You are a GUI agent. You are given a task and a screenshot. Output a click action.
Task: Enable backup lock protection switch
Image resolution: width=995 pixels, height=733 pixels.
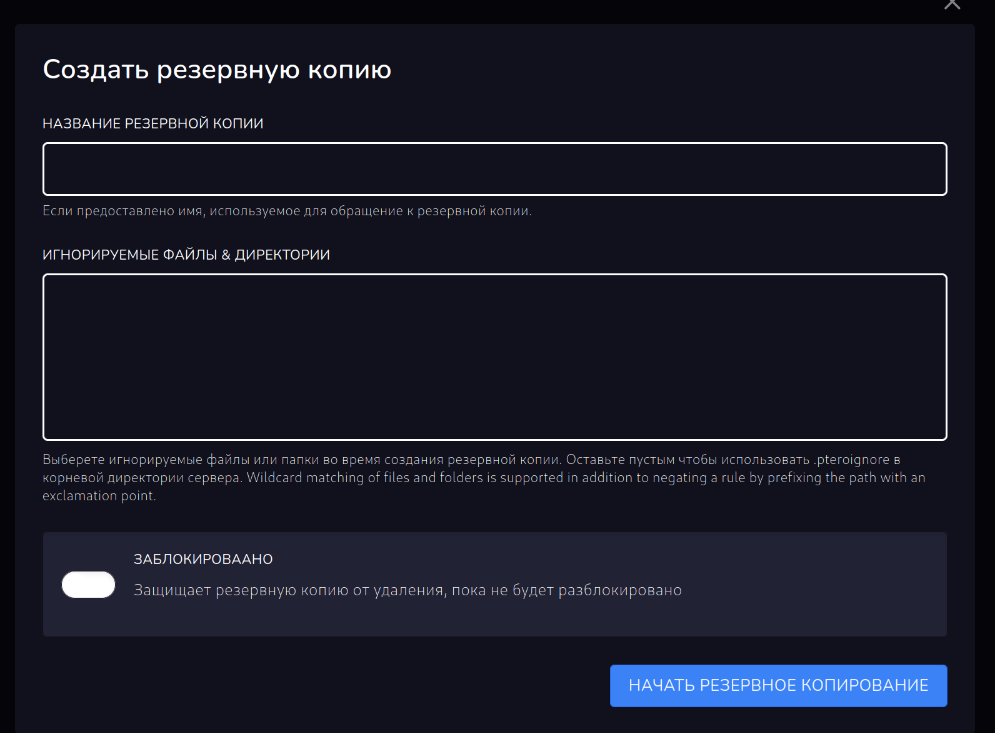(x=89, y=585)
